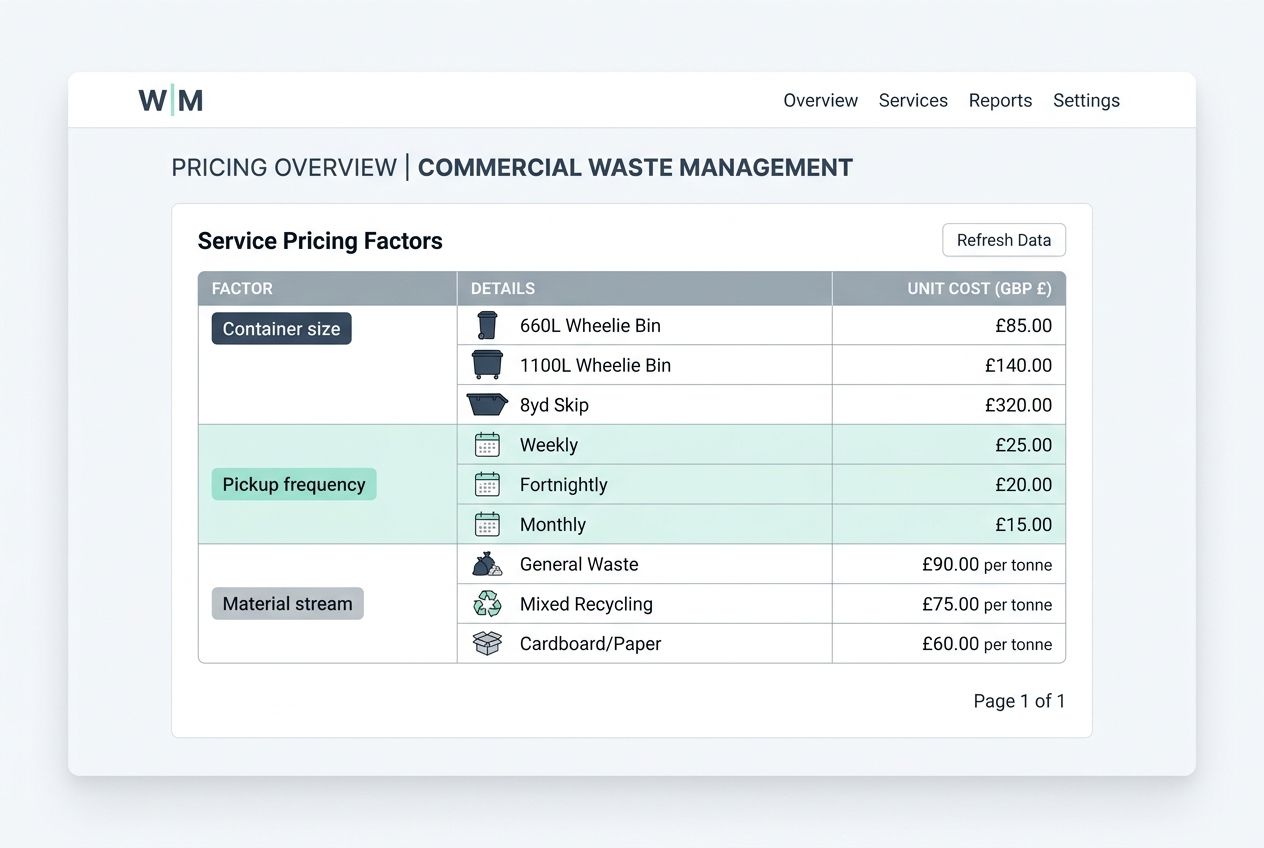Click the 8yd Skip icon

[x=487, y=405]
